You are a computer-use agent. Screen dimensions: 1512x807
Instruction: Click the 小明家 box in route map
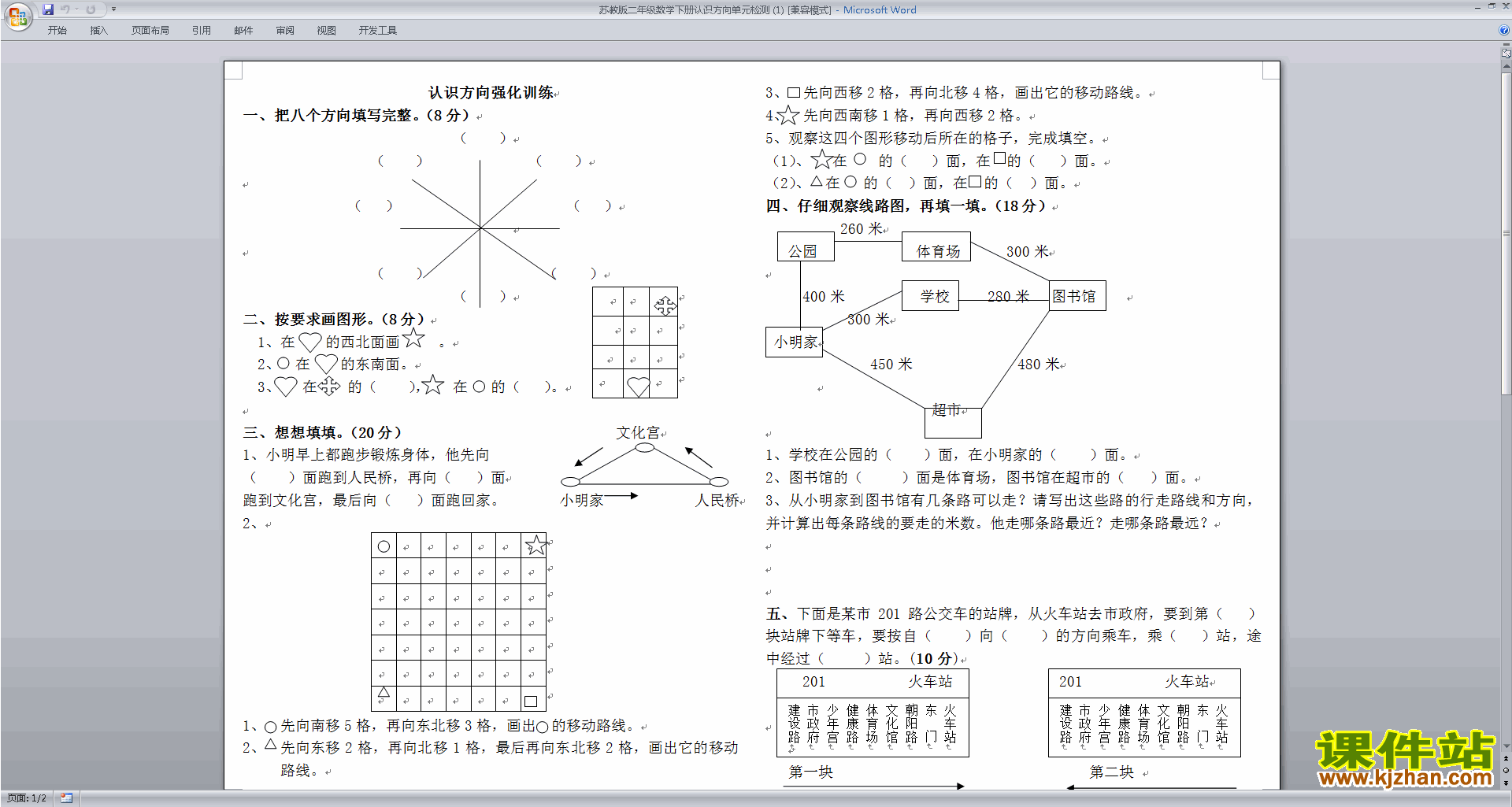click(795, 342)
